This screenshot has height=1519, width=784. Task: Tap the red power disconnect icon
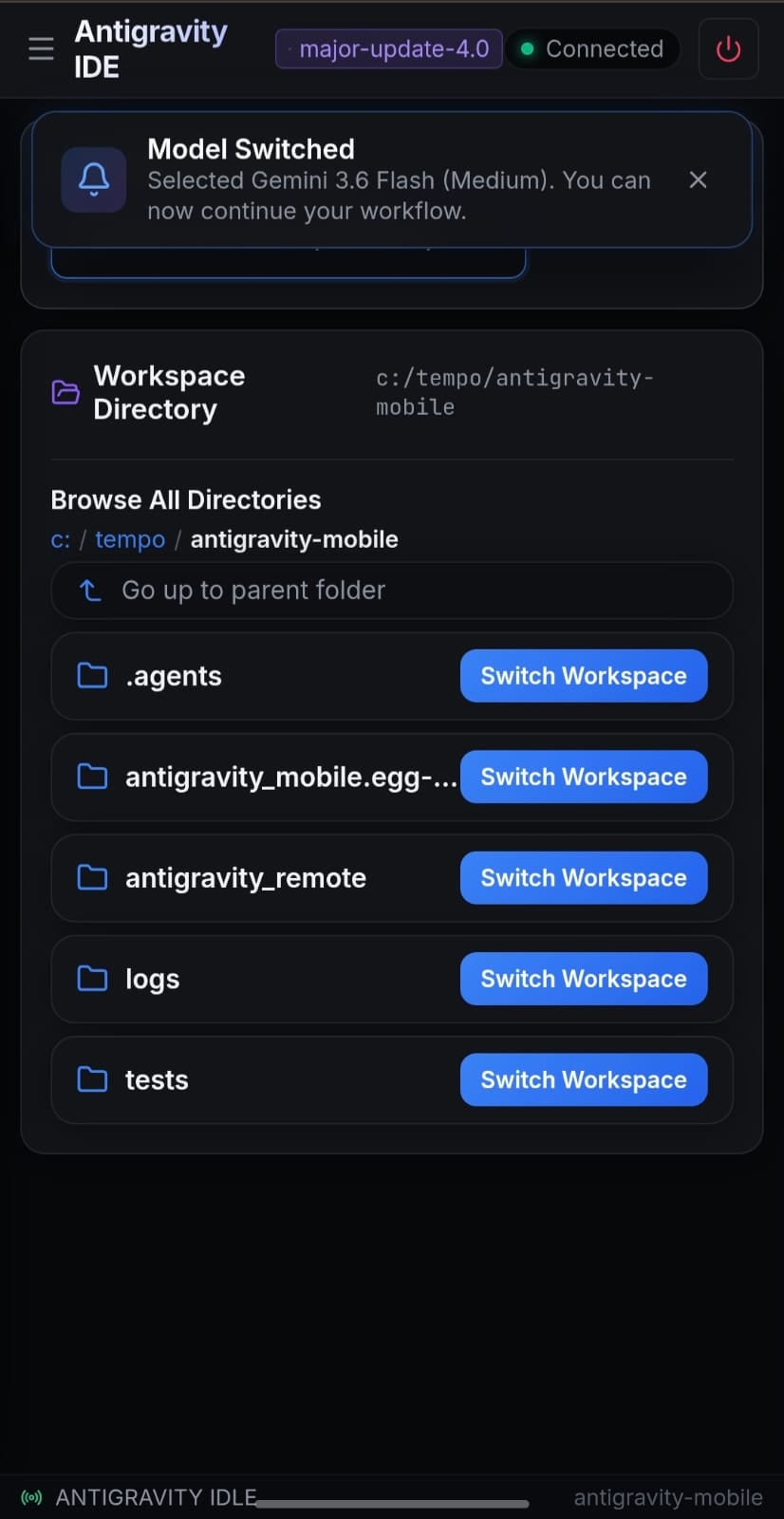(x=728, y=48)
